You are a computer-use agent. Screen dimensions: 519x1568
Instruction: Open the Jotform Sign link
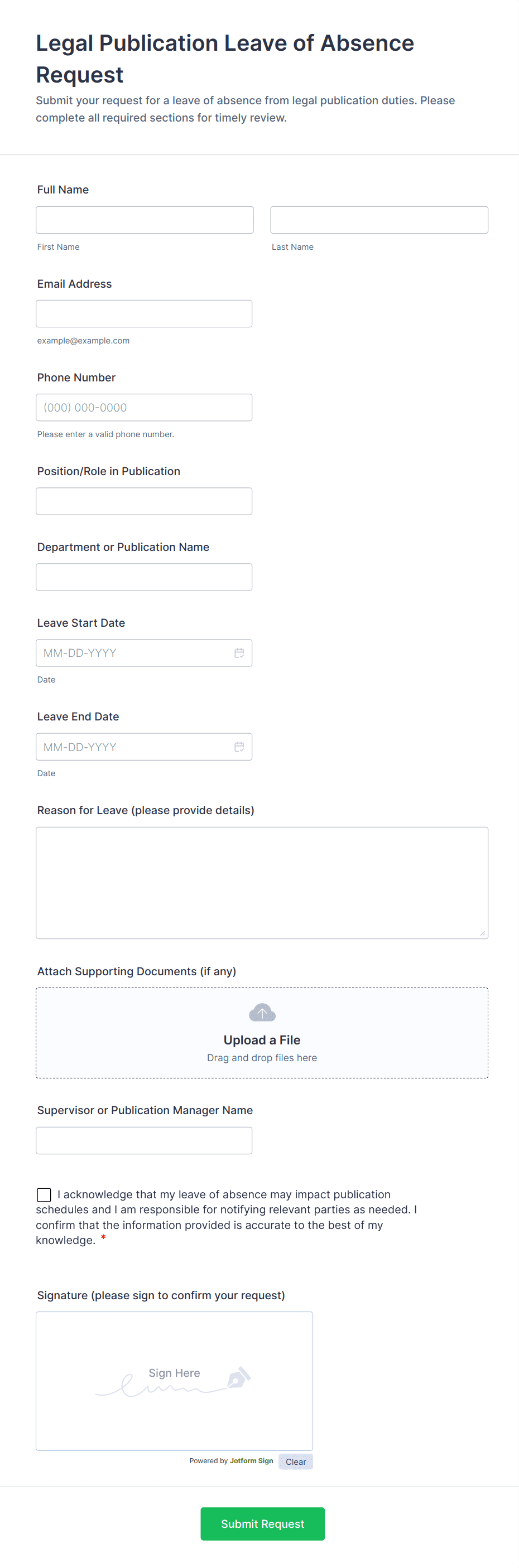pyautogui.click(x=251, y=1460)
